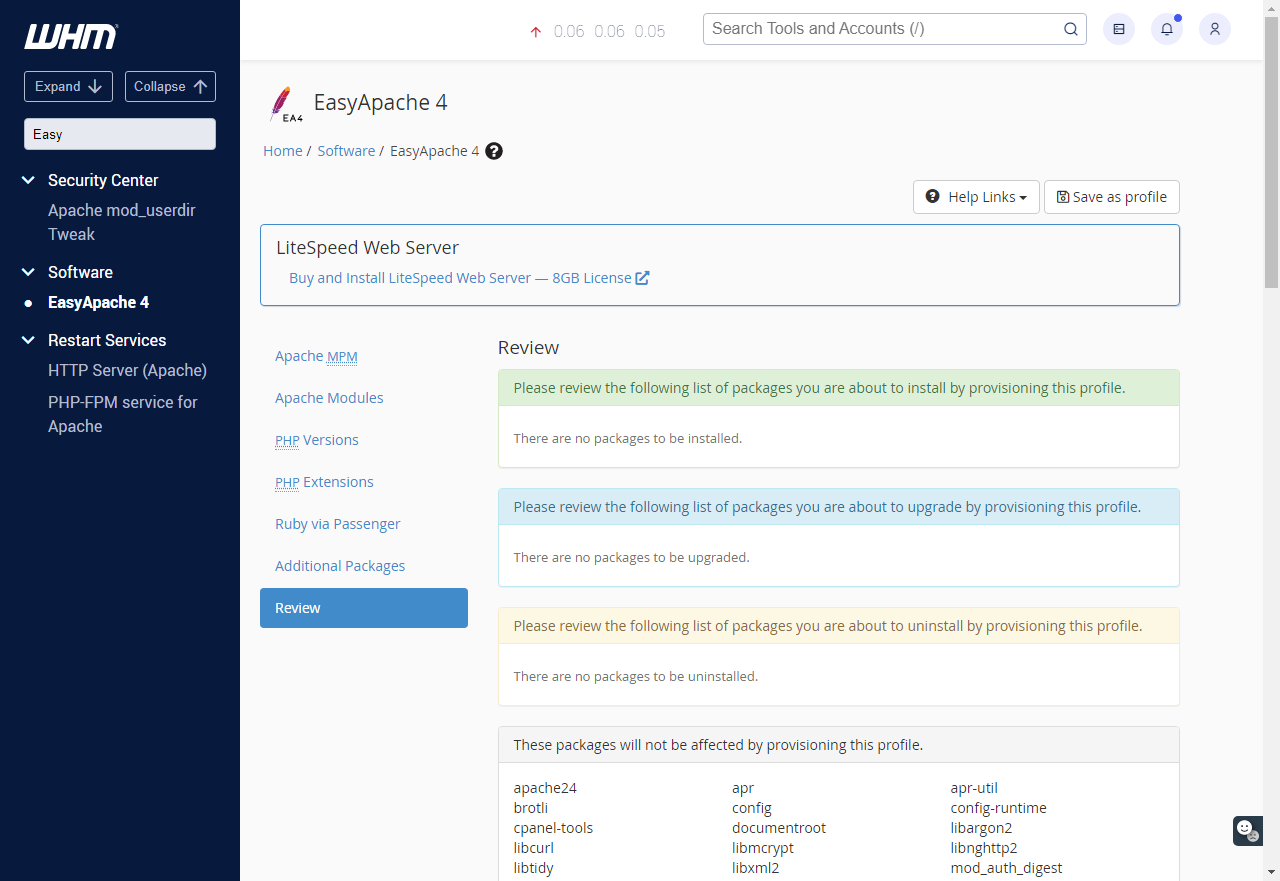Click the libxml2 package name
This screenshot has width=1280, height=881.
(756, 868)
